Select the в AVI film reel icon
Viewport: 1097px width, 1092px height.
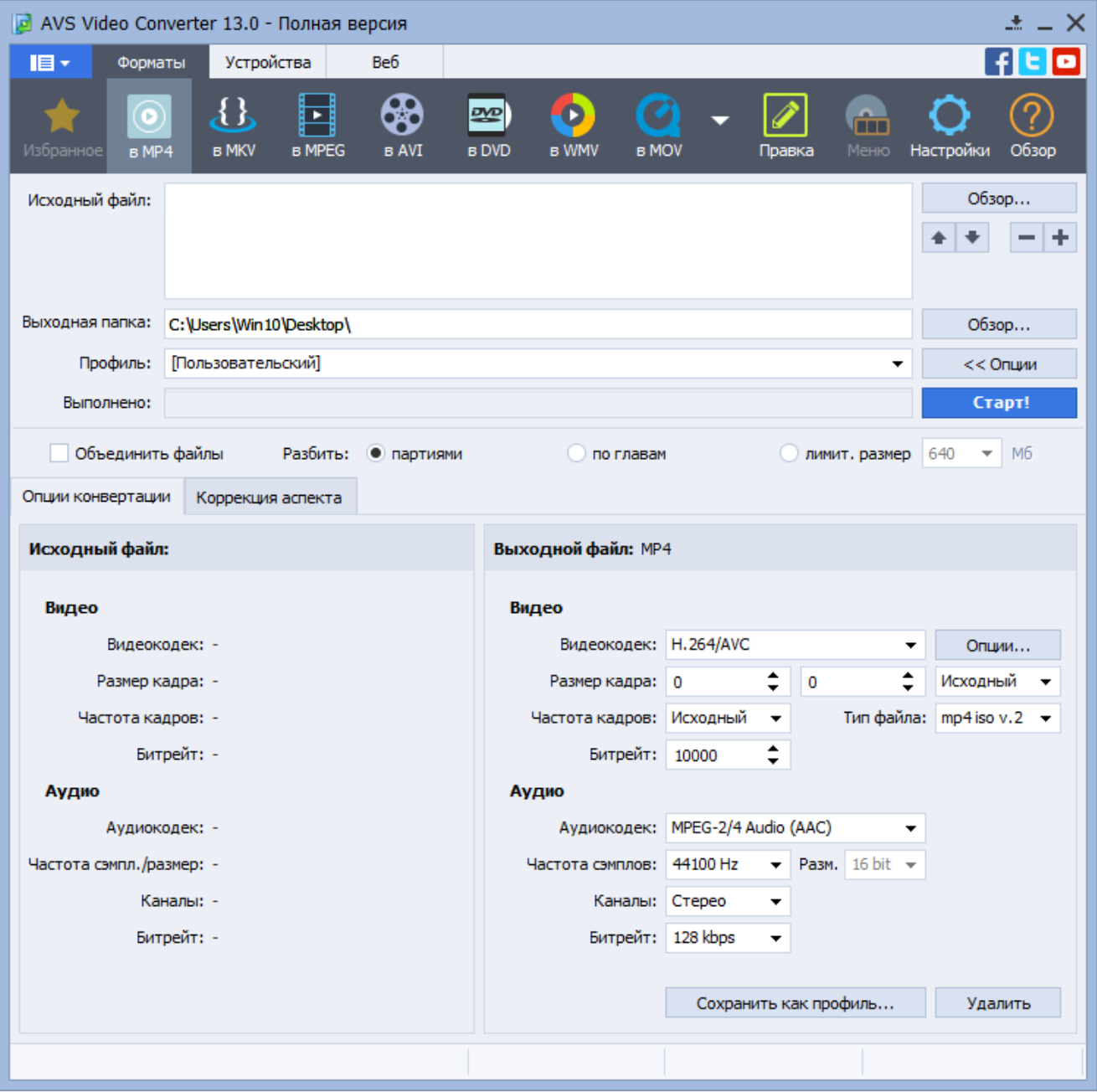click(x=403, y=126)
